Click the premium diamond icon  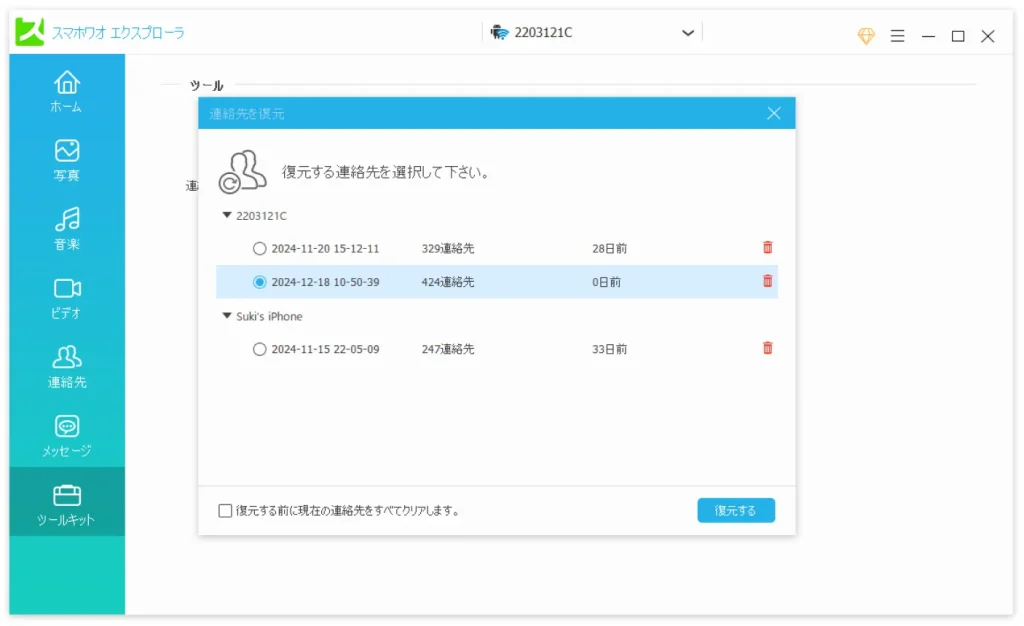(866, 36)
